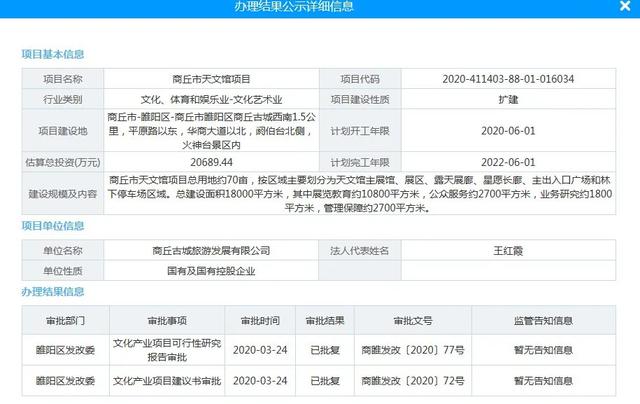
Task: Click 已批复 in the 72号 row
Action: click(x=325, y=381)
